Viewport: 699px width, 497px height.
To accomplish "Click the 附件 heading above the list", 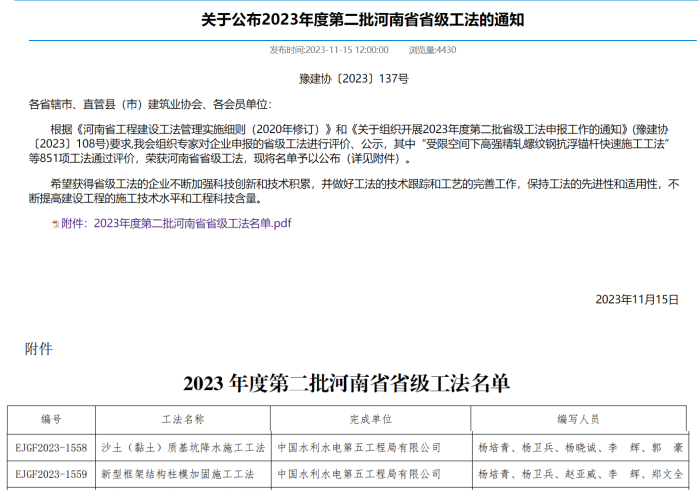I will pos(39,349).
